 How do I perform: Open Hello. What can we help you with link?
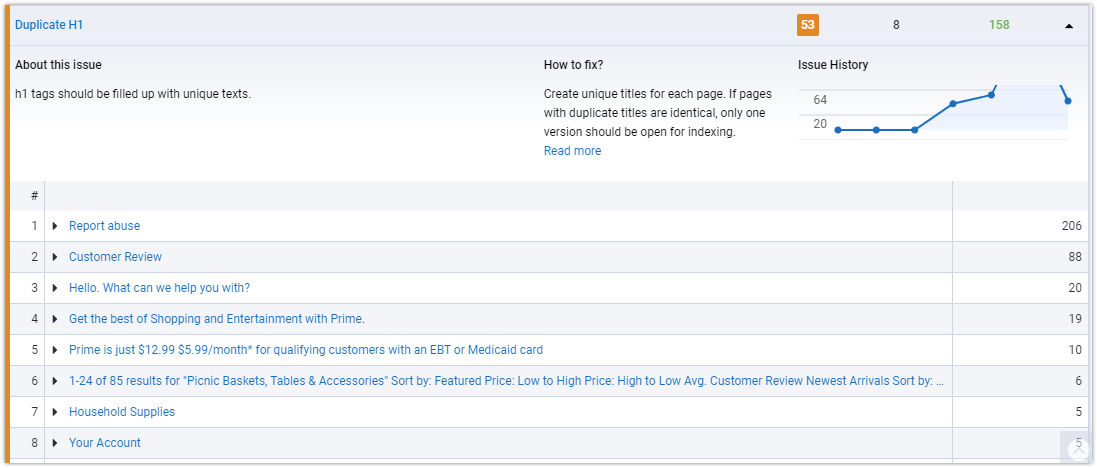pos(160,288)
